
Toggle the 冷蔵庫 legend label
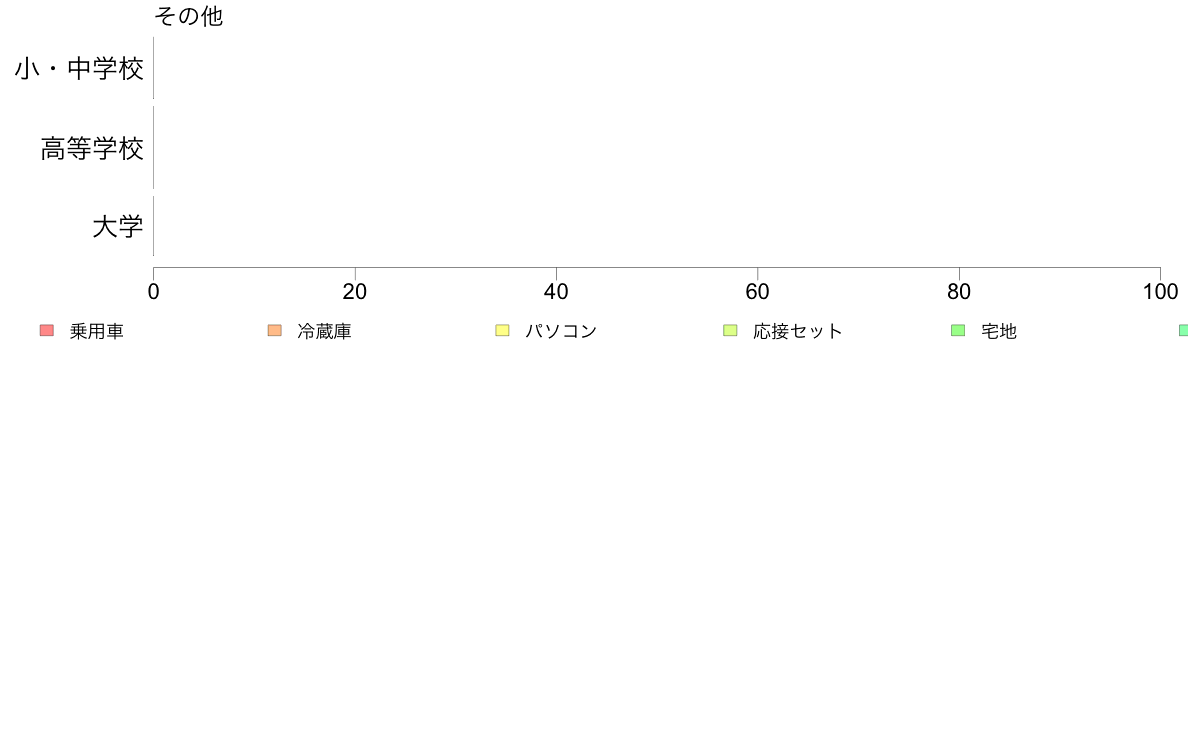pyautogui.click(x=324, y=332)
